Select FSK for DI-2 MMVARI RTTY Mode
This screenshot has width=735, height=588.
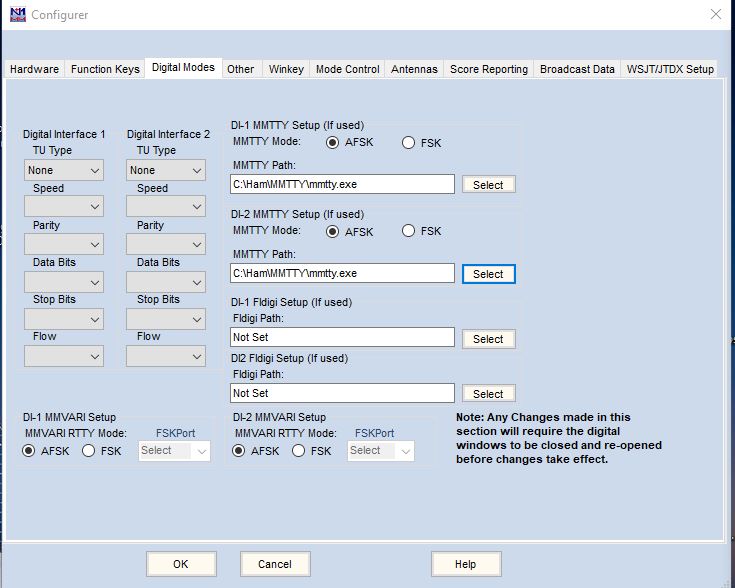(x=299, y=451)
